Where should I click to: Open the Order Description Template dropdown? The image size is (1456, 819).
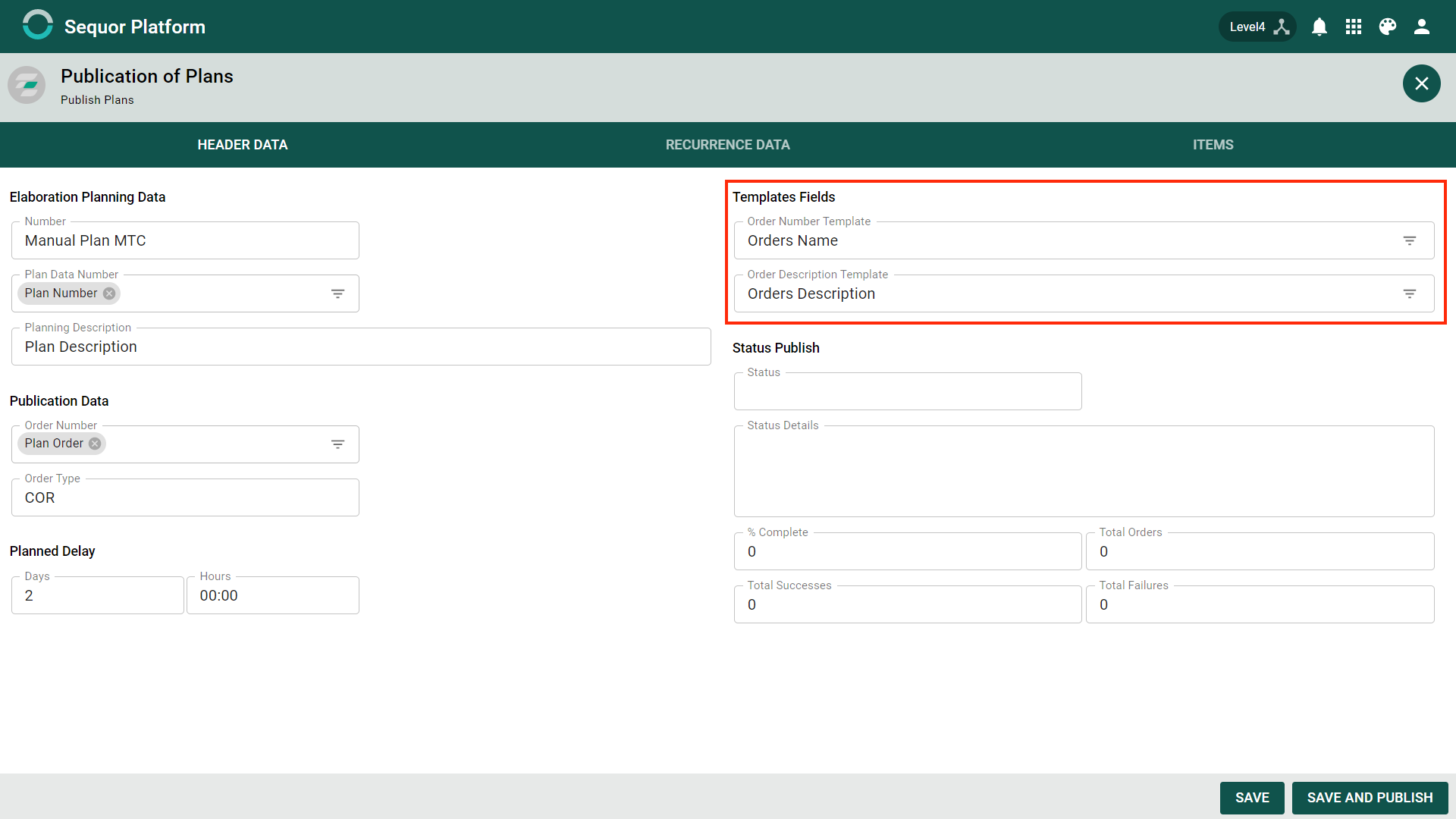point(1410,293)
